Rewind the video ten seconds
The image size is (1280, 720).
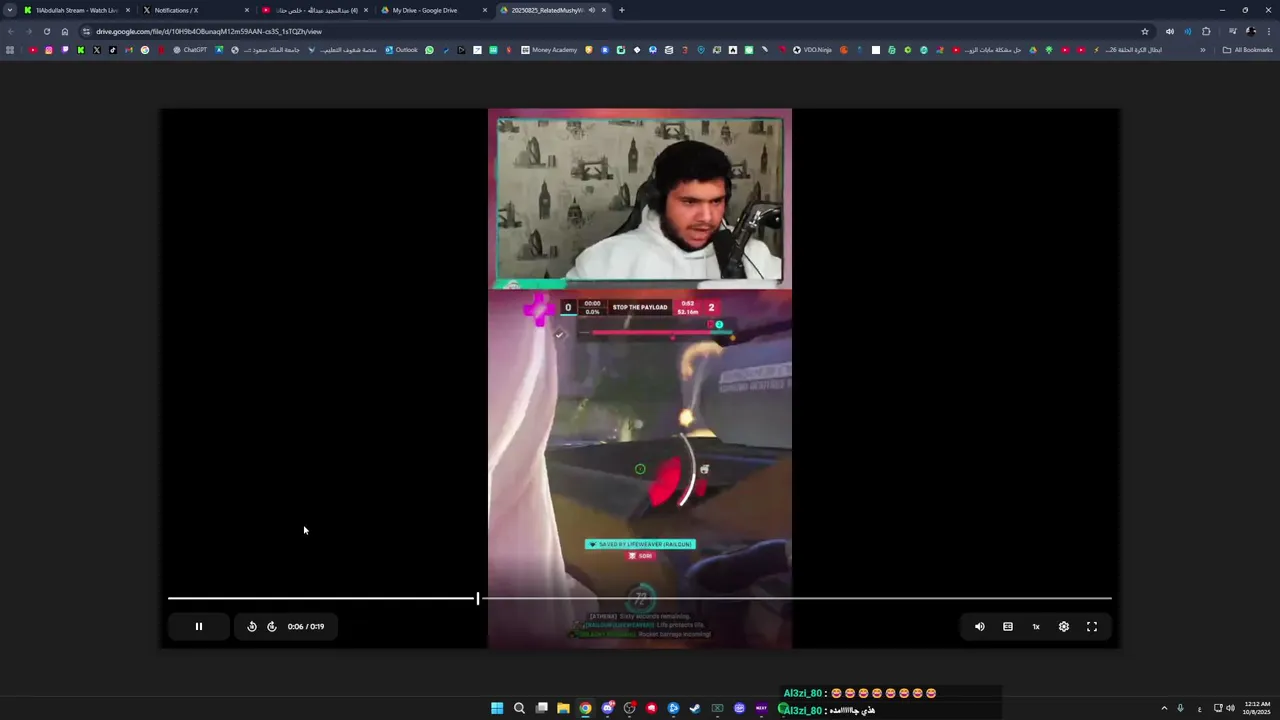(252, 627)
